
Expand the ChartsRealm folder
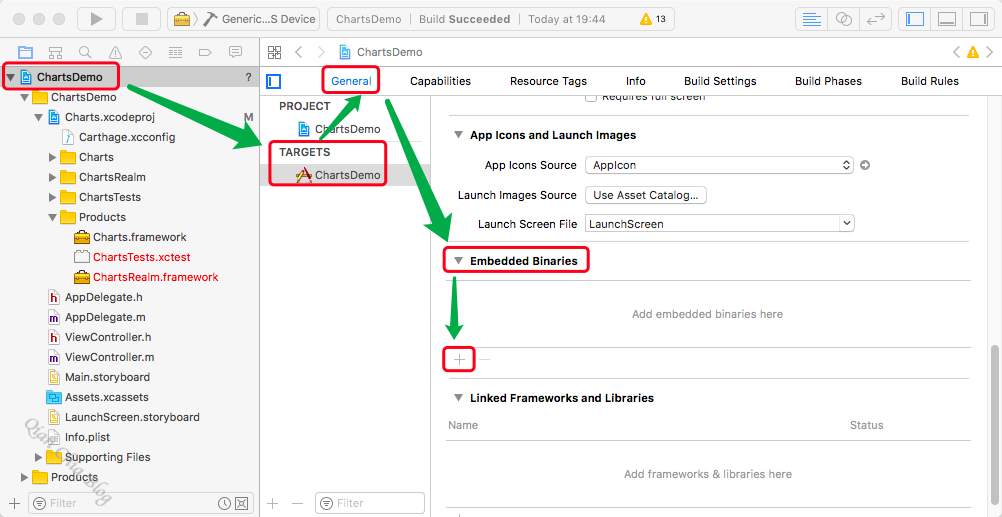point(52,177)
